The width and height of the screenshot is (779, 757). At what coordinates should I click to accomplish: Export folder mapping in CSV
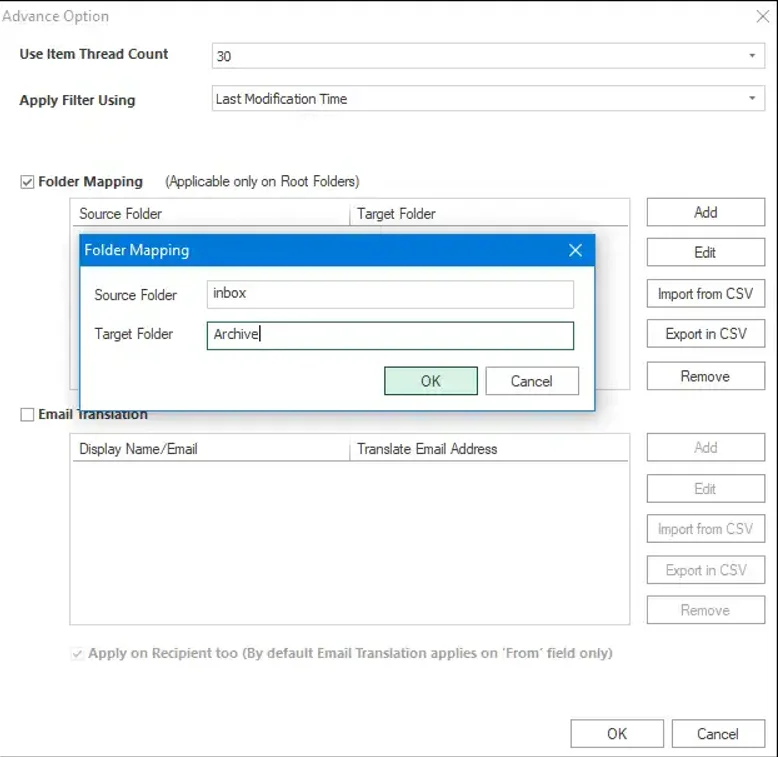(705, 334)
